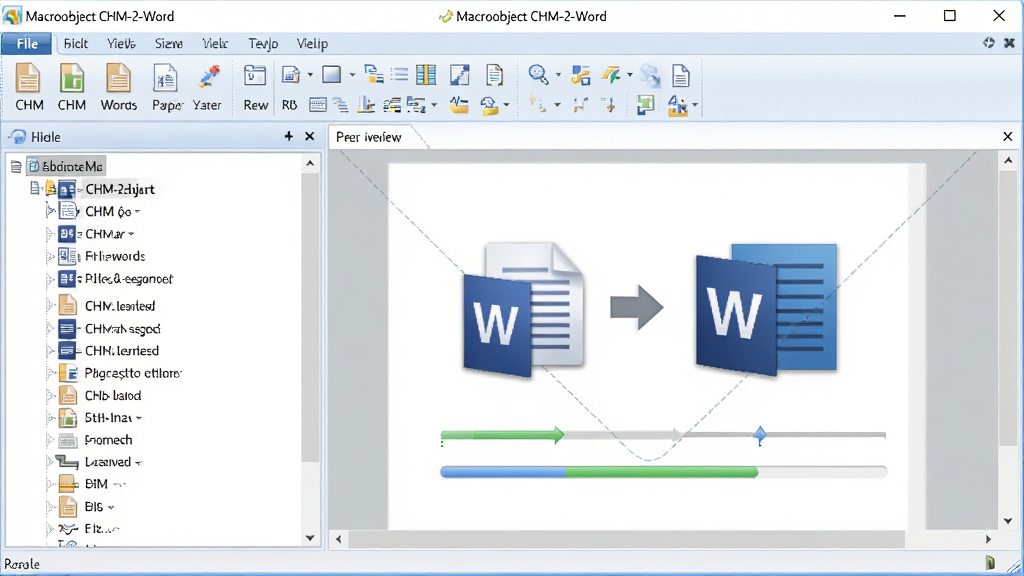This screenshot has width=1024, height=576.
Task: Select the BbdroteMe root node
Action: click(x=65, y=167)
